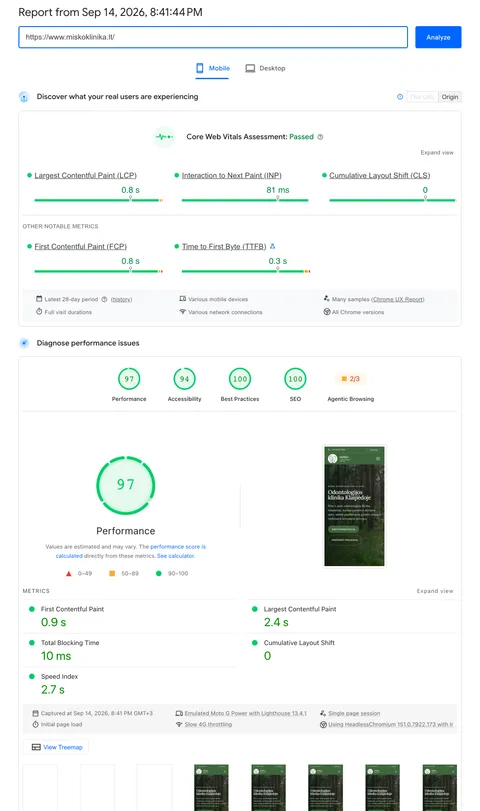Click the orange square 50–89 legend icon
The image size is (480, 811).
coord(112,574)
